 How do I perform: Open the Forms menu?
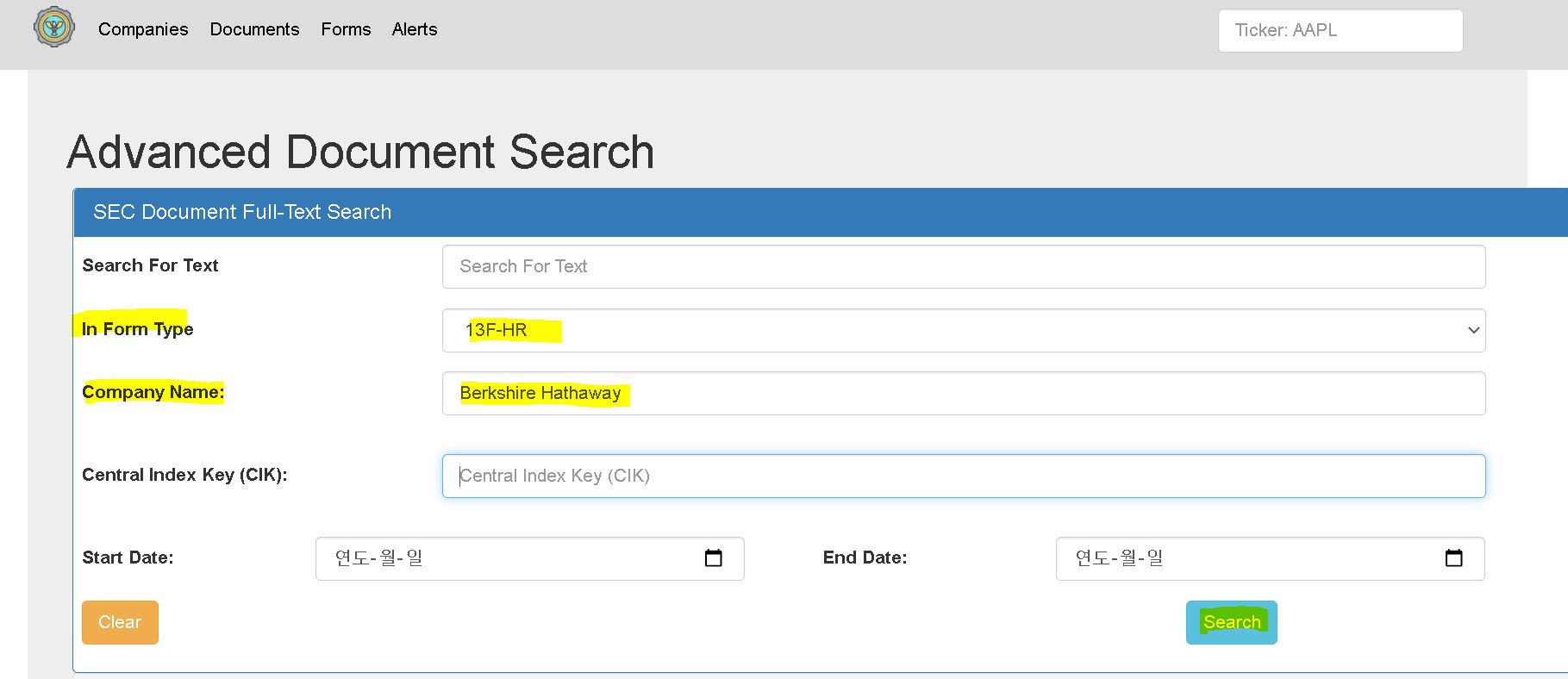346,29
